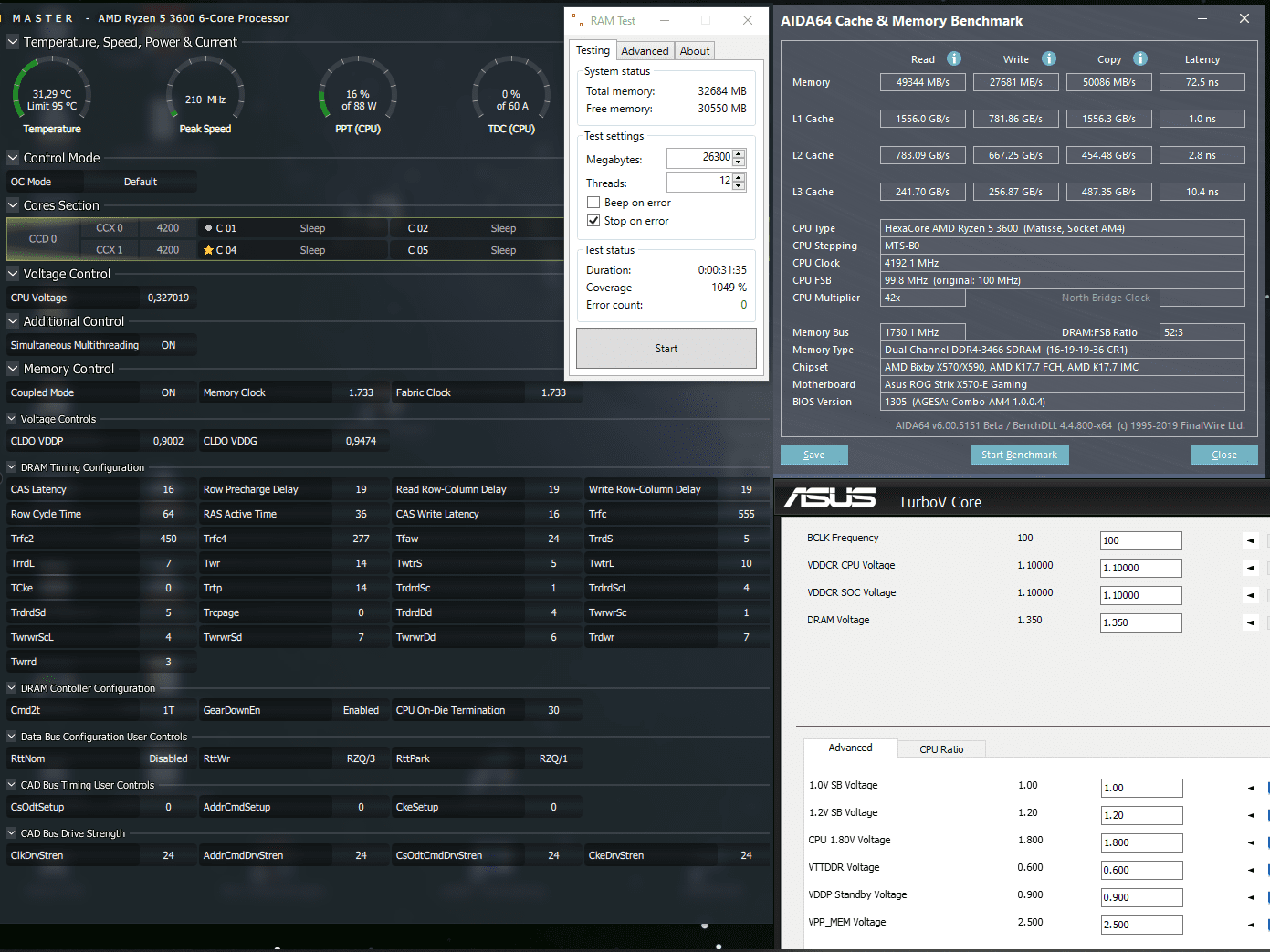The image size is (1270, 952).
Task: Click the Close button in AIDA64
Action: [x=1224, y=455]
